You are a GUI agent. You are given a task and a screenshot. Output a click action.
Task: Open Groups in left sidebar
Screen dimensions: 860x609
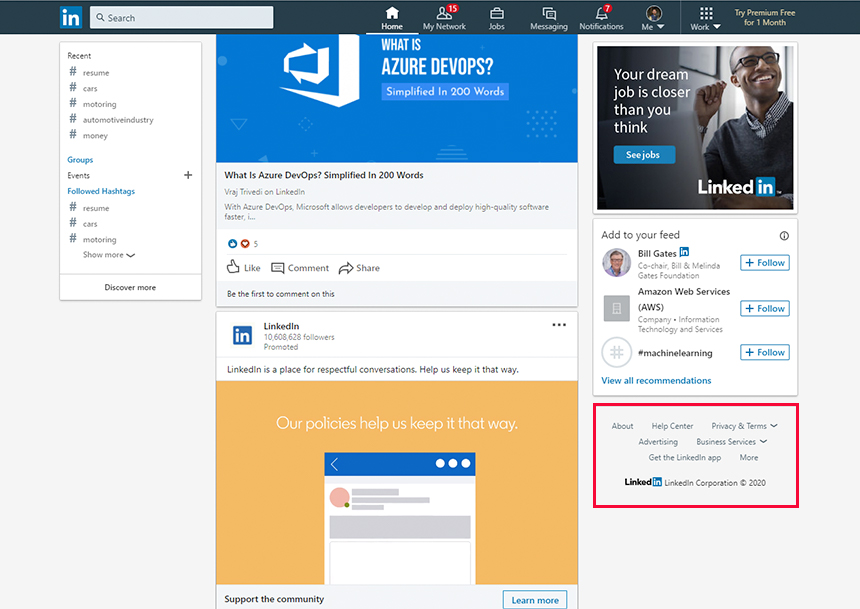(x=80, y=160)
